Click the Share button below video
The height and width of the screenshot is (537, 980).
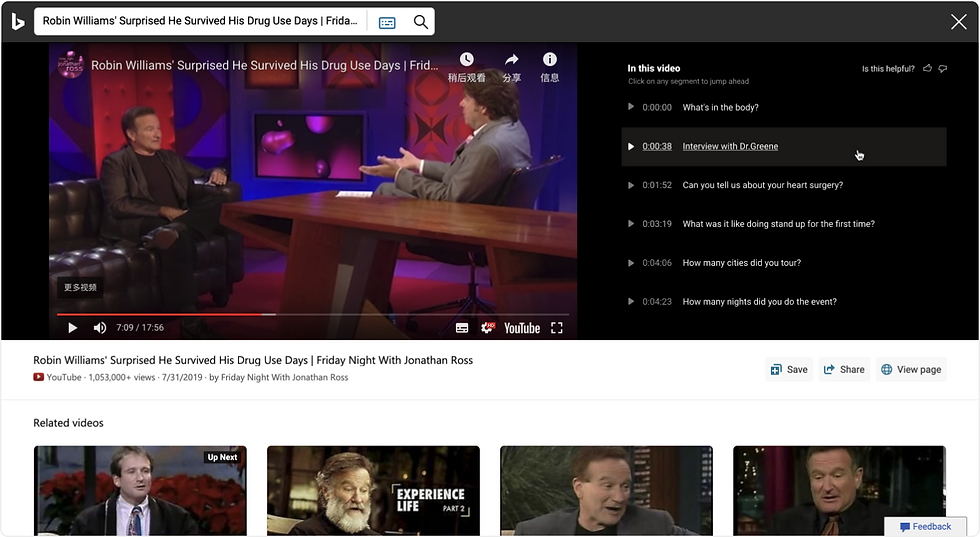(844, 369)
